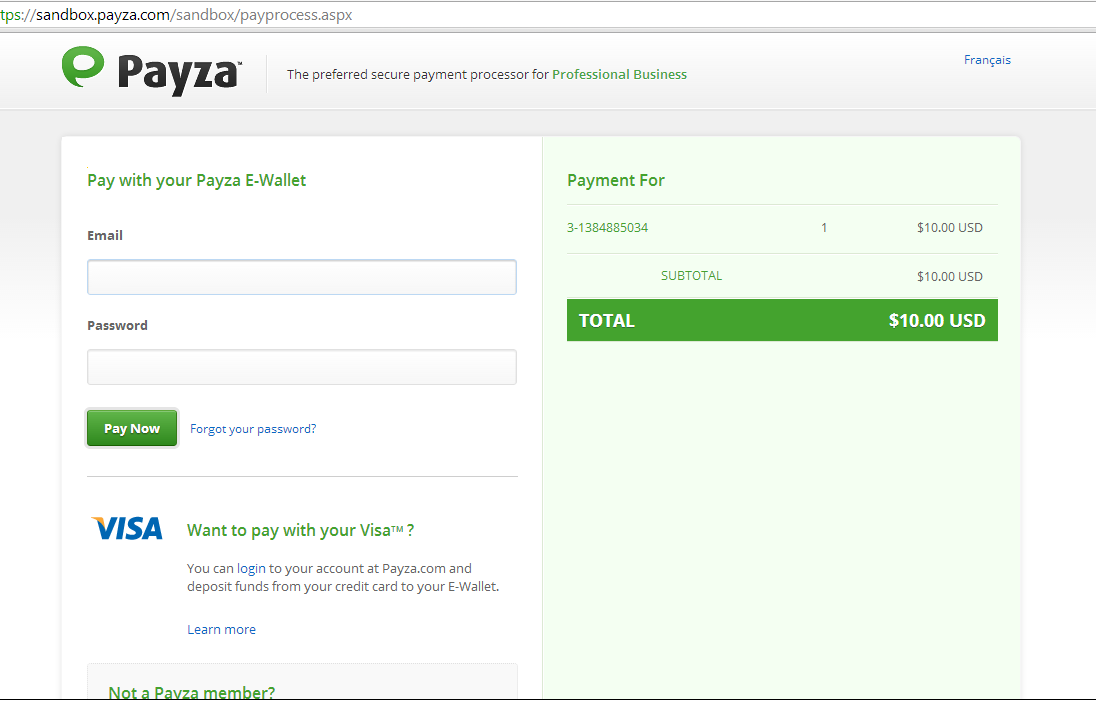1096x702 pixels.
Task: Follow the login link to Payza.com
Action: point(251,568)
